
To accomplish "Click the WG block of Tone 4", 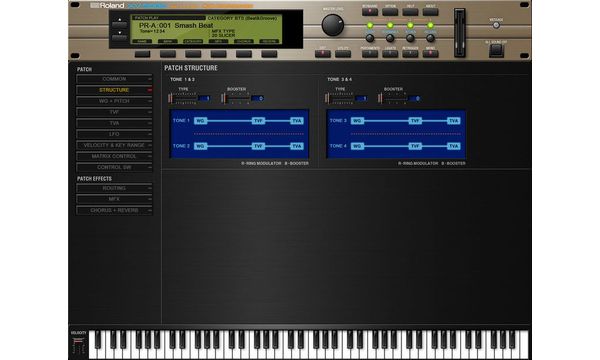I will 357,146.
